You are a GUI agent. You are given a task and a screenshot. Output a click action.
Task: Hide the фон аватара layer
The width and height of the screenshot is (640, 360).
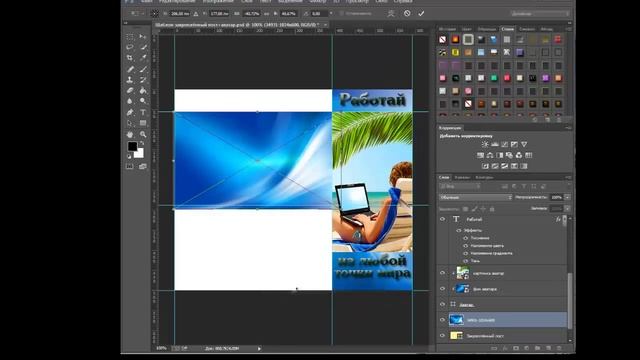tap(442, 289)
